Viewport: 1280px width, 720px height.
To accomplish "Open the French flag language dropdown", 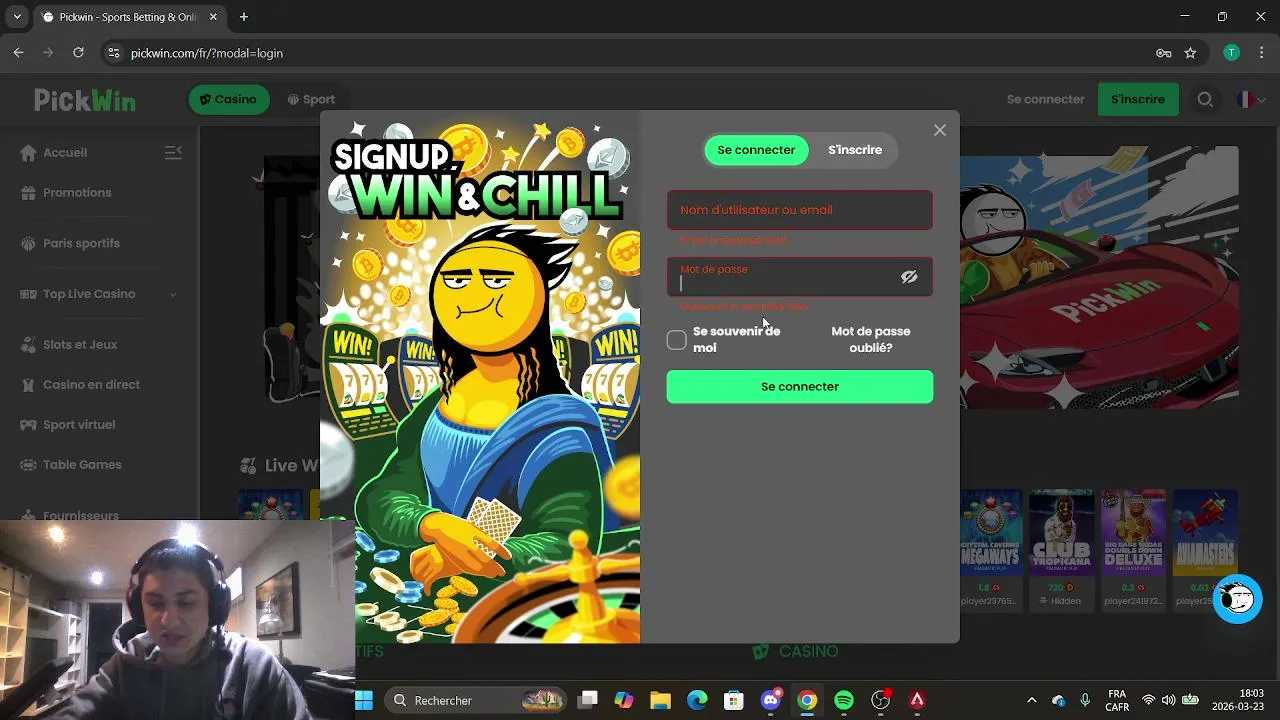I will [x=1252, y=99].
